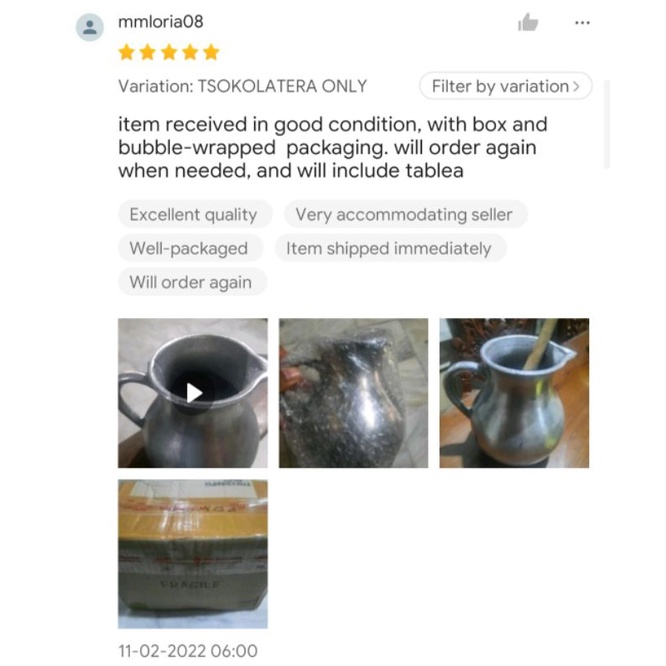Screen dimensions: 666x666
Task: Select the Very accommodating seller tag
Action: (405, 214)
